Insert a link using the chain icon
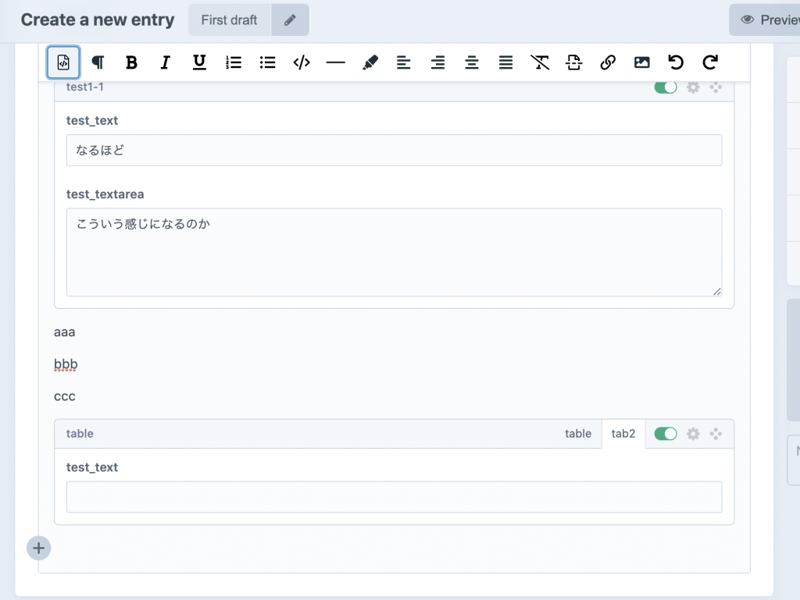 [607, 62]
